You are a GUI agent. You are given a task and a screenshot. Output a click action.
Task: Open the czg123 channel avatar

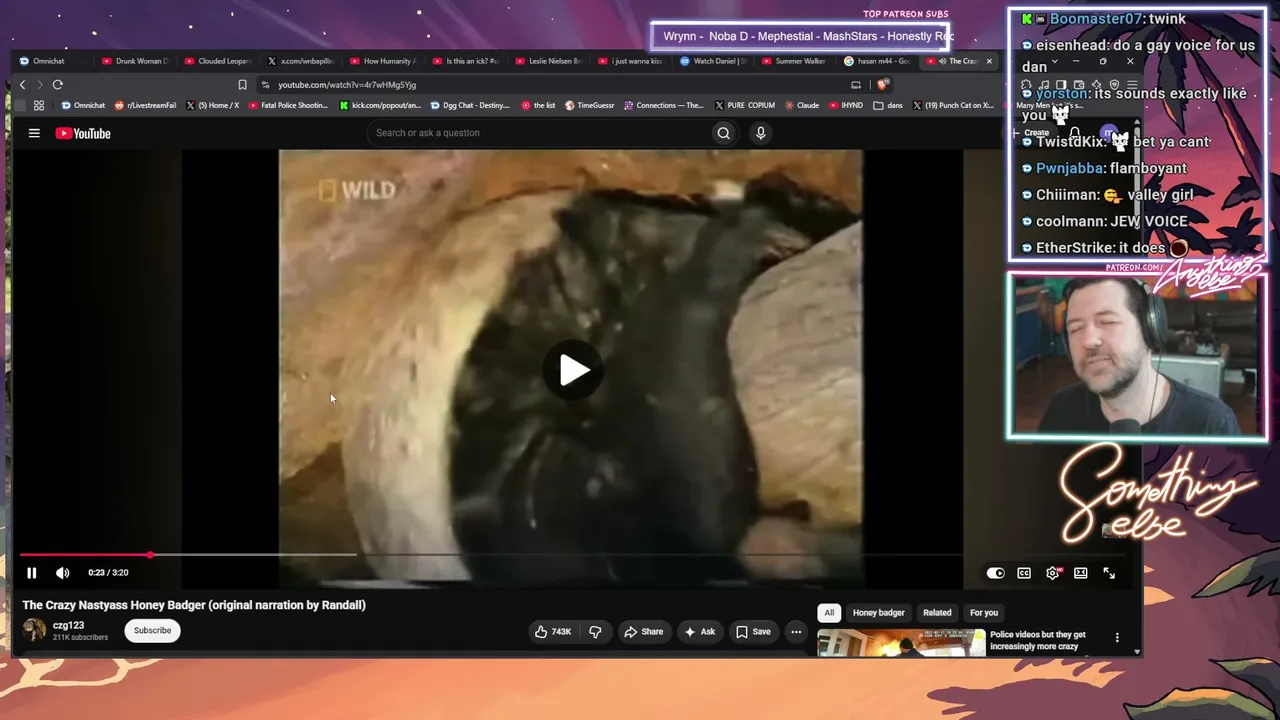(35, 630)
